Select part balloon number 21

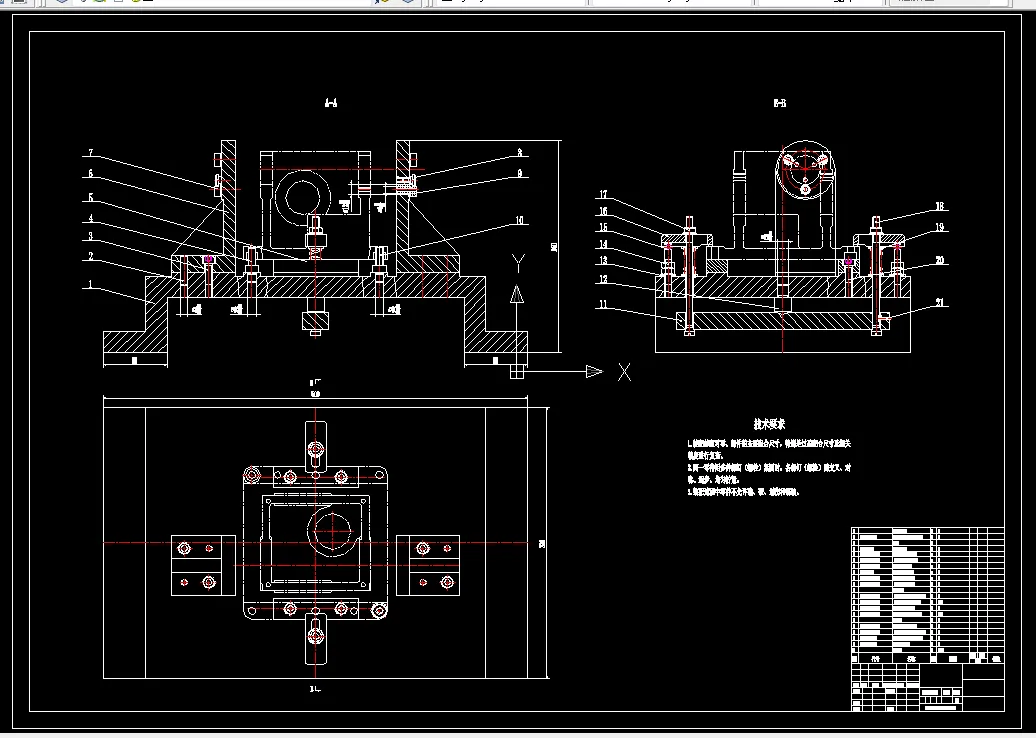coord(940,303)
